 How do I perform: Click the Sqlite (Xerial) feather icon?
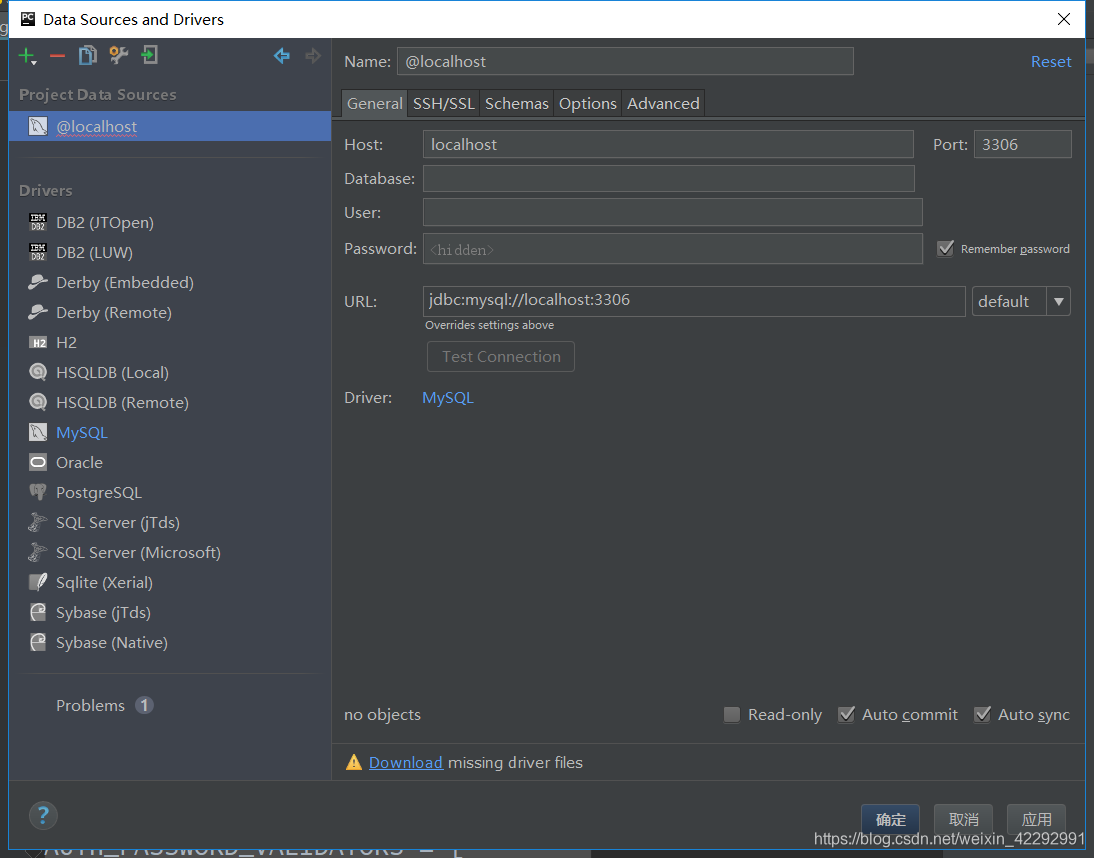pyautogui.click(x=38, y=582)
